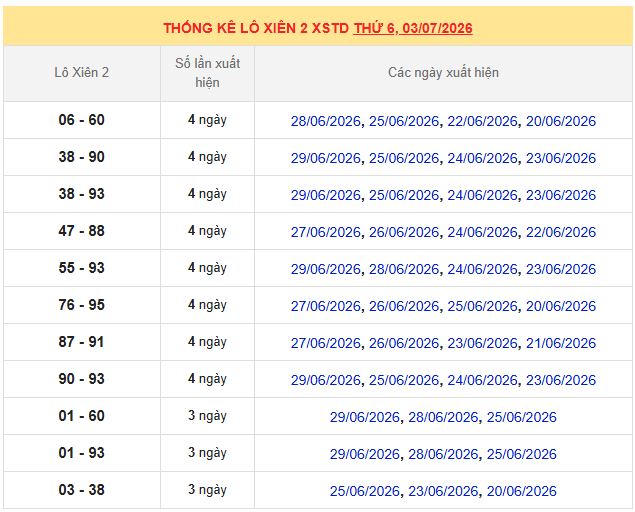Open 27/06/2026 in the 76 - 95 row
The width and height of the screenshot is (635, 512).
point(326,306)
